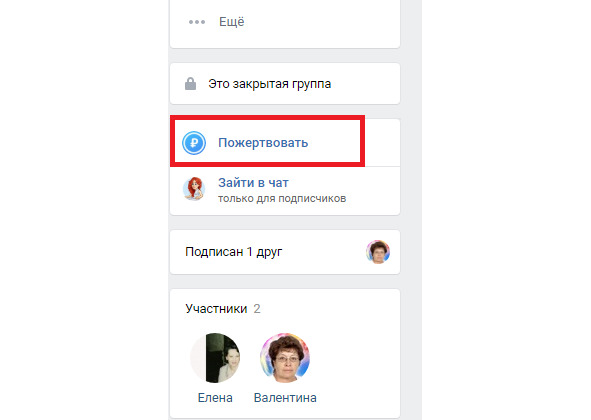Click the lock icon for the closed group
The height and width of the screenshot is (420, 591).
[x=190, y=84]
